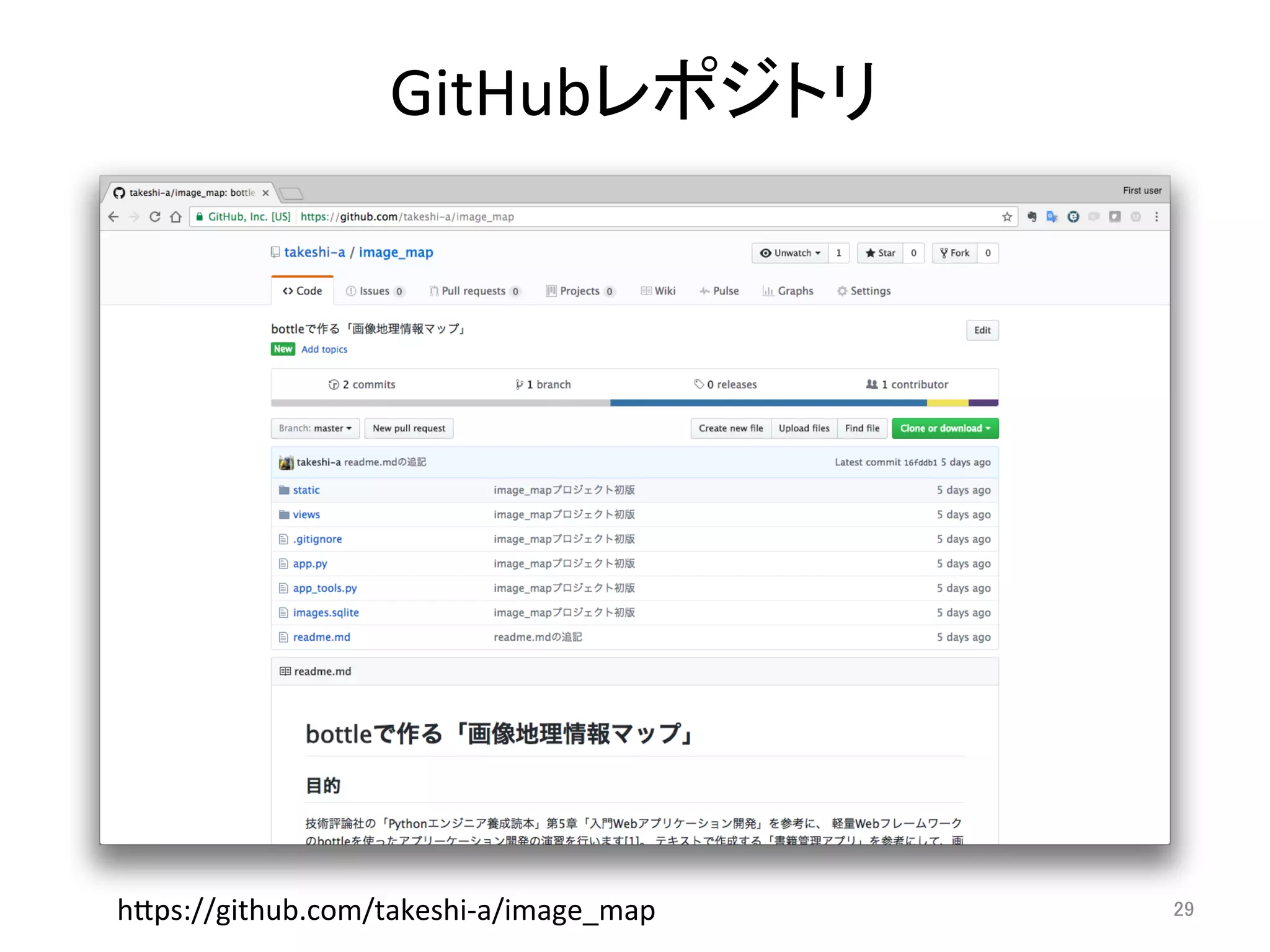Open the .gitignore file
The height and width of the screenshot is (952, 1270).
[317, 539]
